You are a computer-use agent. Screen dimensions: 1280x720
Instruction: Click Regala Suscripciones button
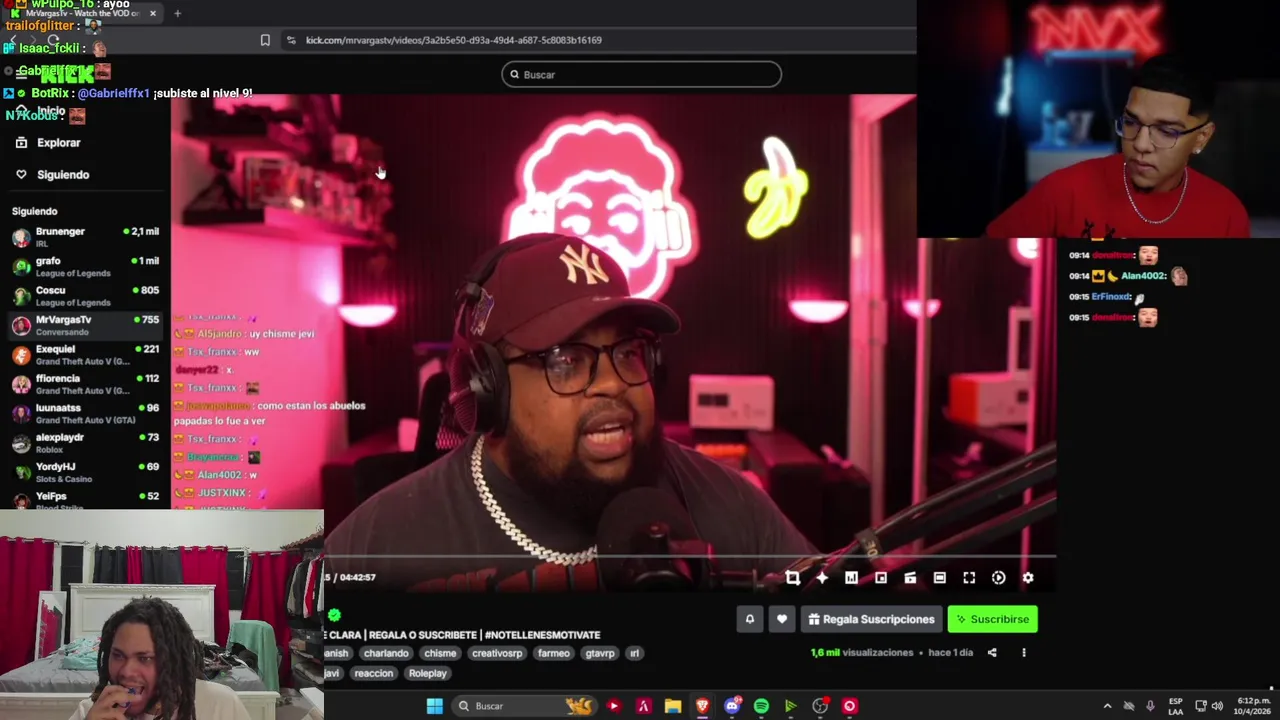[x=871, y=619]
